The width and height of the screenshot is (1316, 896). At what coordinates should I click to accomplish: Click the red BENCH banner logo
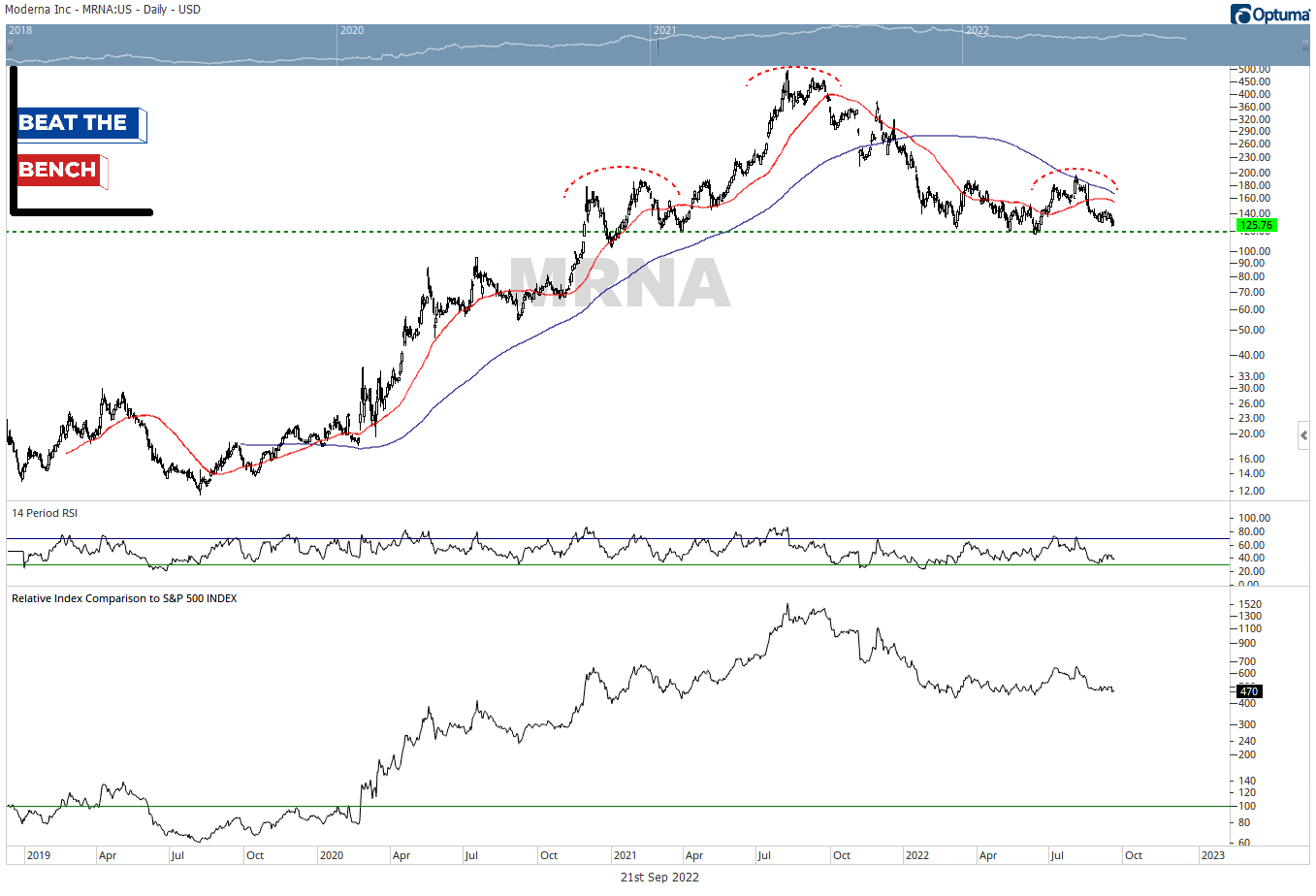click(x=61, y=171)
